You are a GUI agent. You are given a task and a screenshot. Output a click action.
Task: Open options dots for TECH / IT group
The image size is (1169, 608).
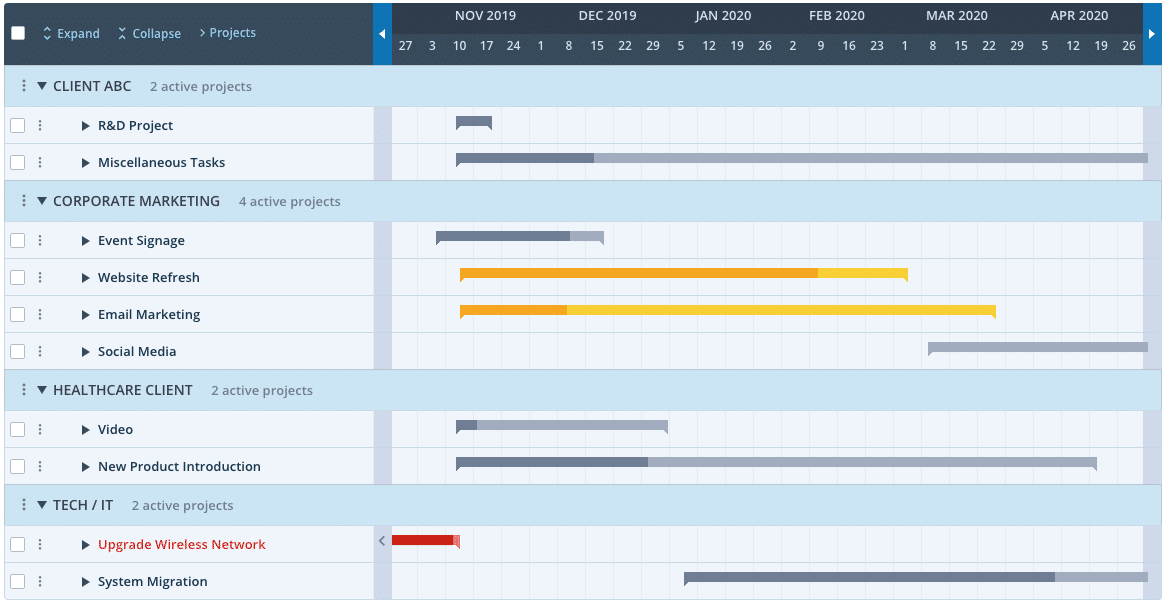(x=24, y=506)
